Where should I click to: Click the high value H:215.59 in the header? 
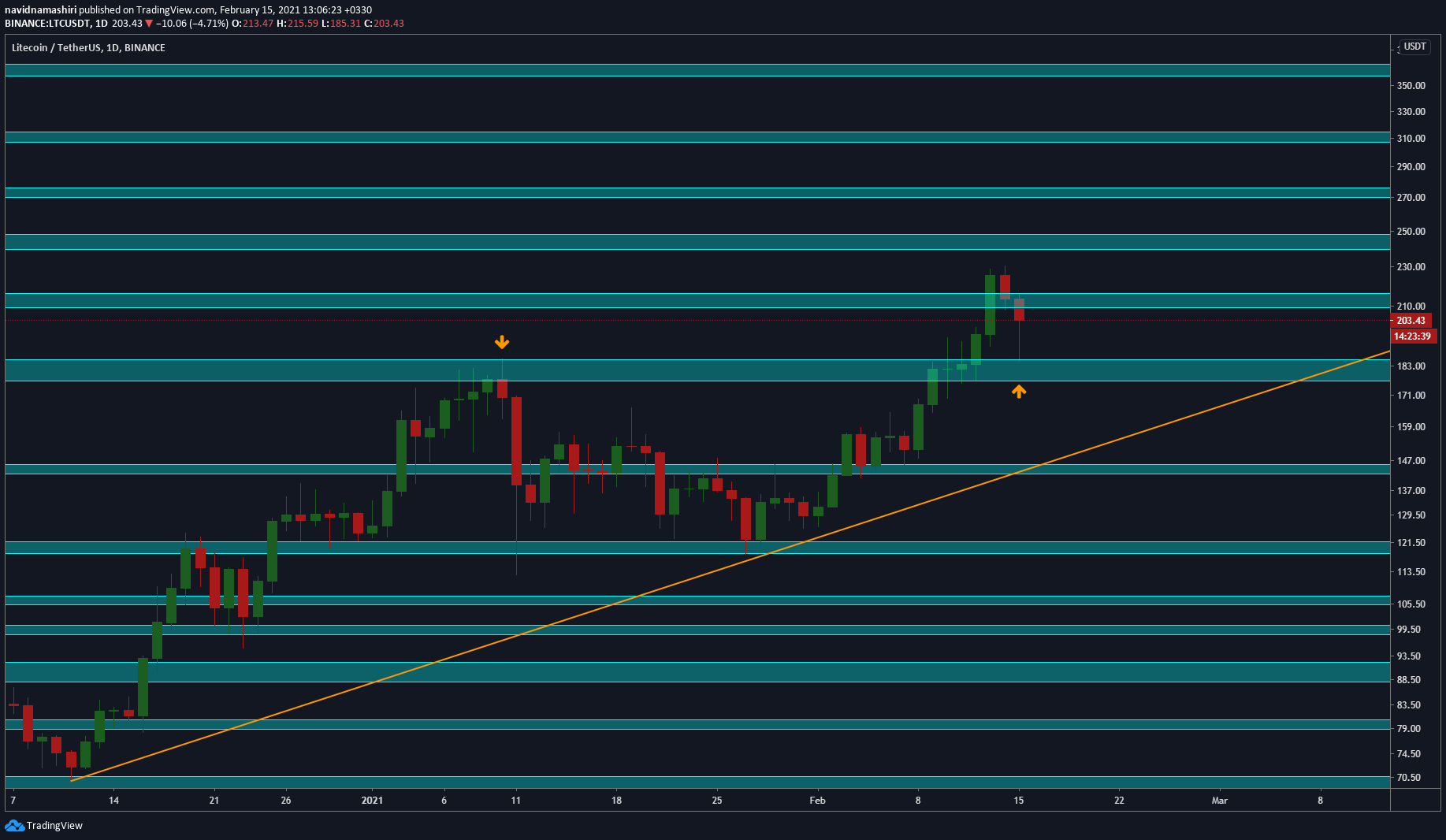pos(298,24)
